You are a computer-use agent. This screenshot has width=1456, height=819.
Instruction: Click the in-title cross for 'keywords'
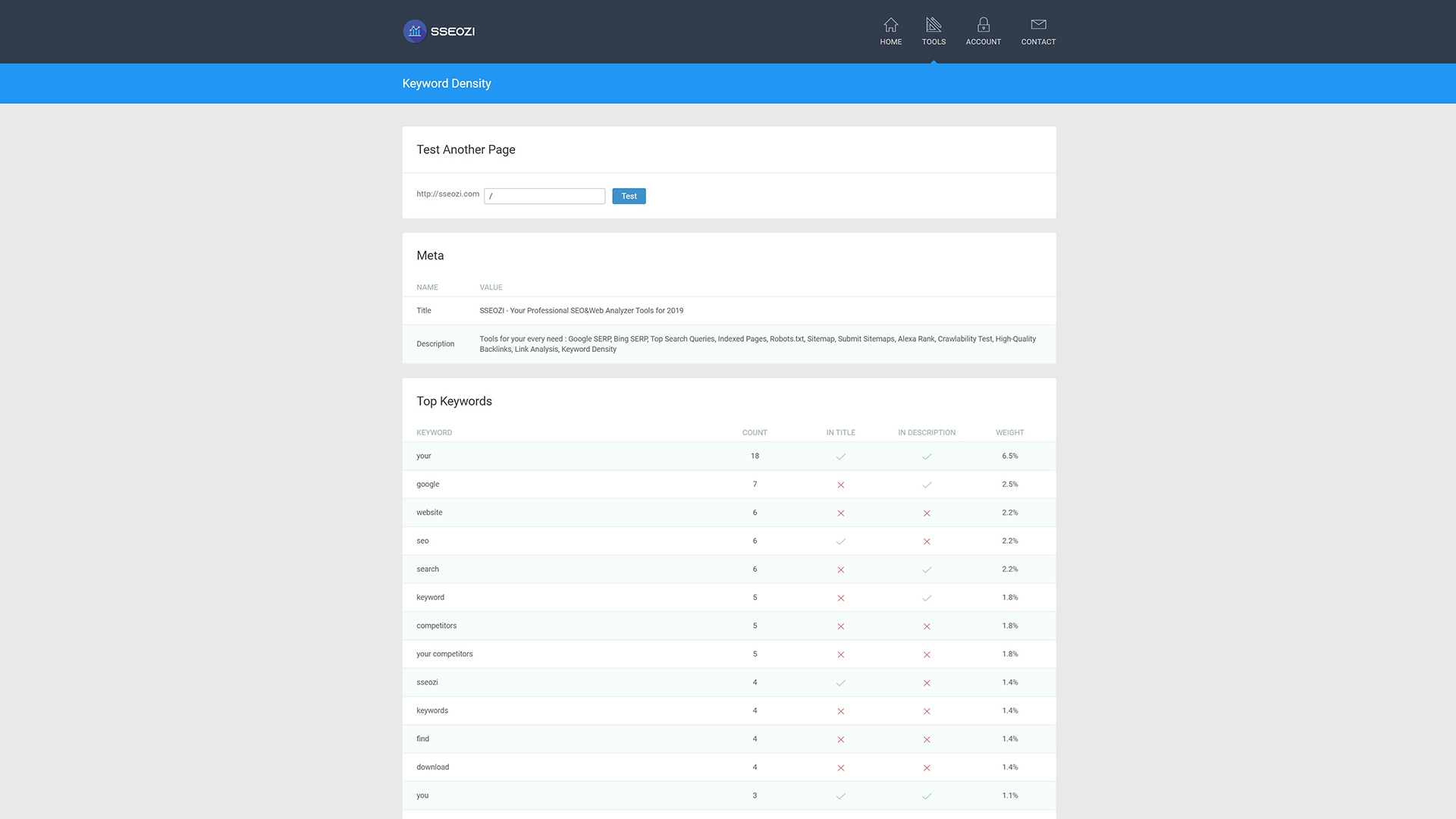(840, 711)
